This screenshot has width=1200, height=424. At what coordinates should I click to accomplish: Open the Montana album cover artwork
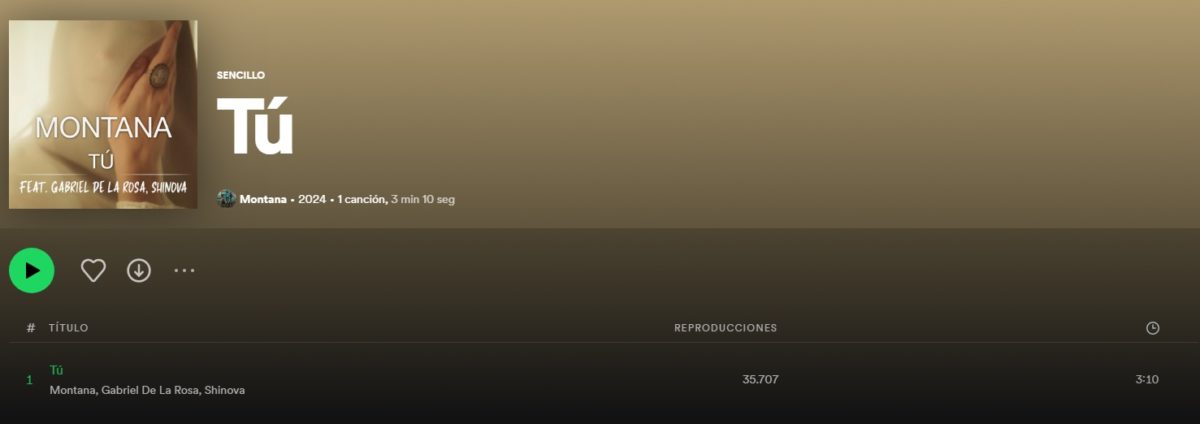point(103,114)
